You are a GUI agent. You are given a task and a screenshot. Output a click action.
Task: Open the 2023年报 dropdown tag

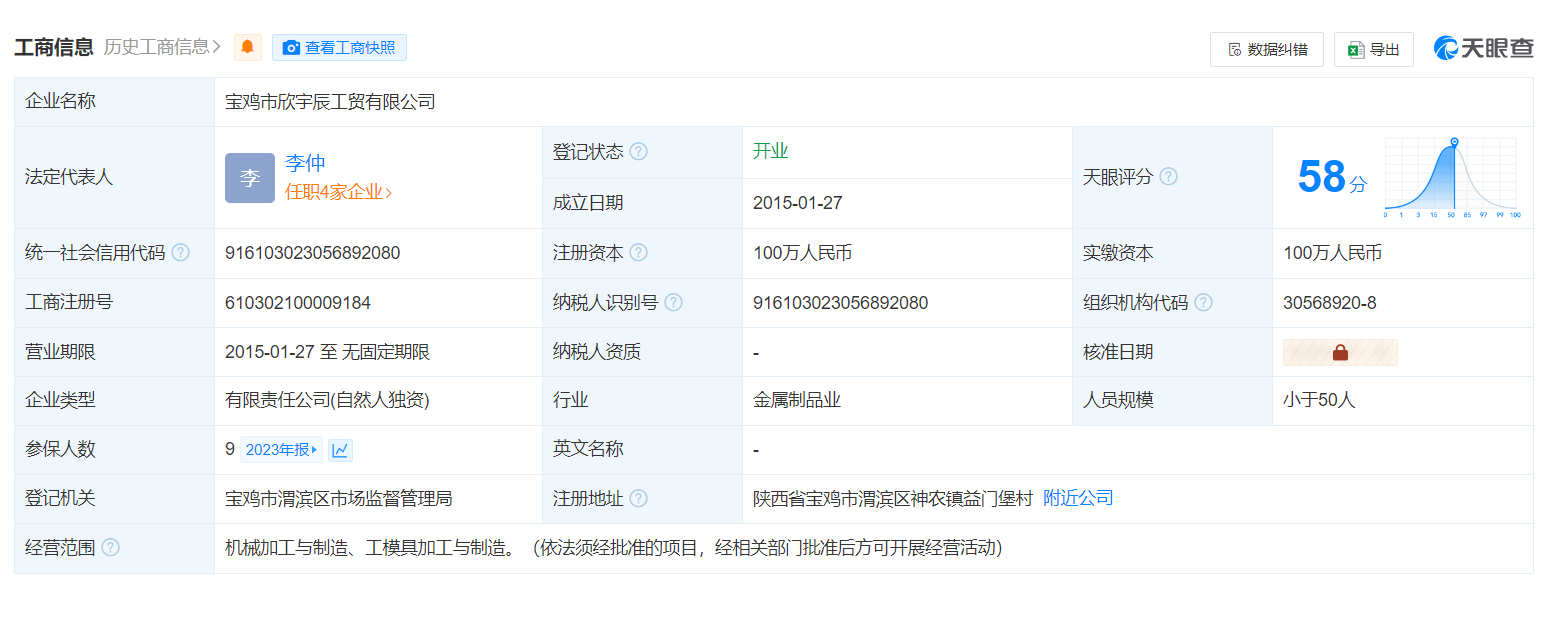point(281,450)
